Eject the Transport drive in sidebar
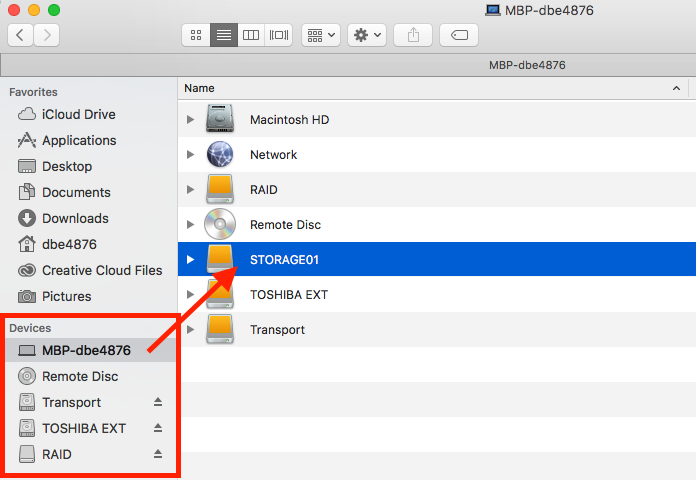The height and width of the screenshot is (480, 696). tap(158, 402)
